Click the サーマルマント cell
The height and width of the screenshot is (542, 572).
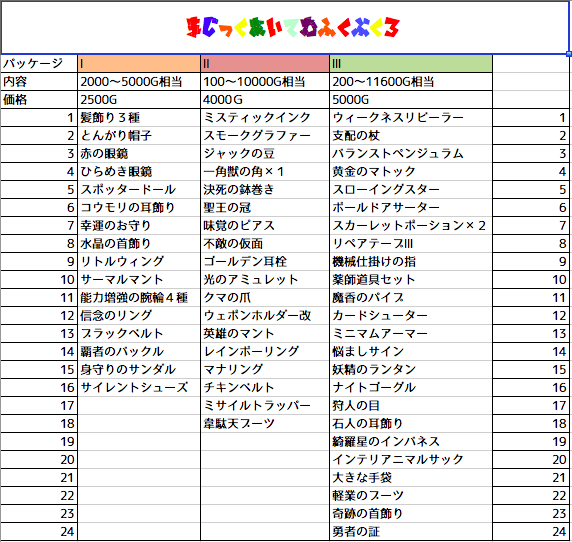139,279
